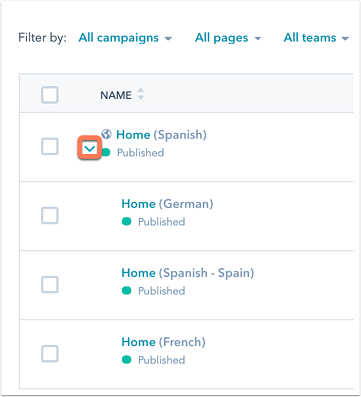361x397 pixels.
Task: Select the Home (German) row checkbox
Action: click(x=50, y=215)
